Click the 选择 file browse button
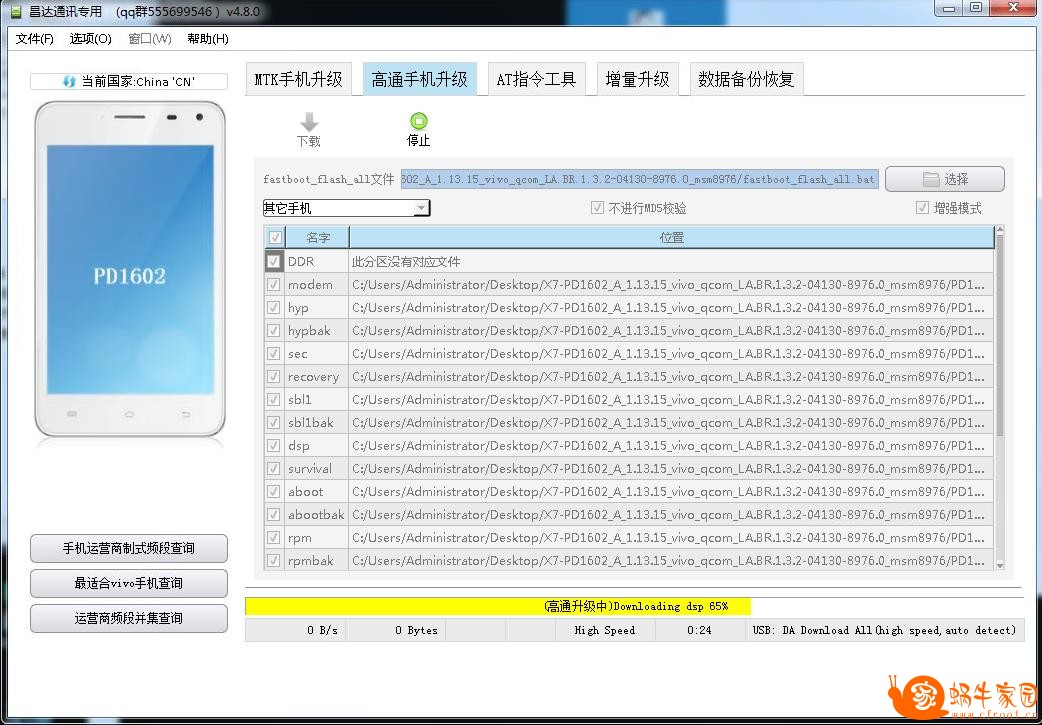Viewport: 1042px width, 725px height. coord(944,179)
